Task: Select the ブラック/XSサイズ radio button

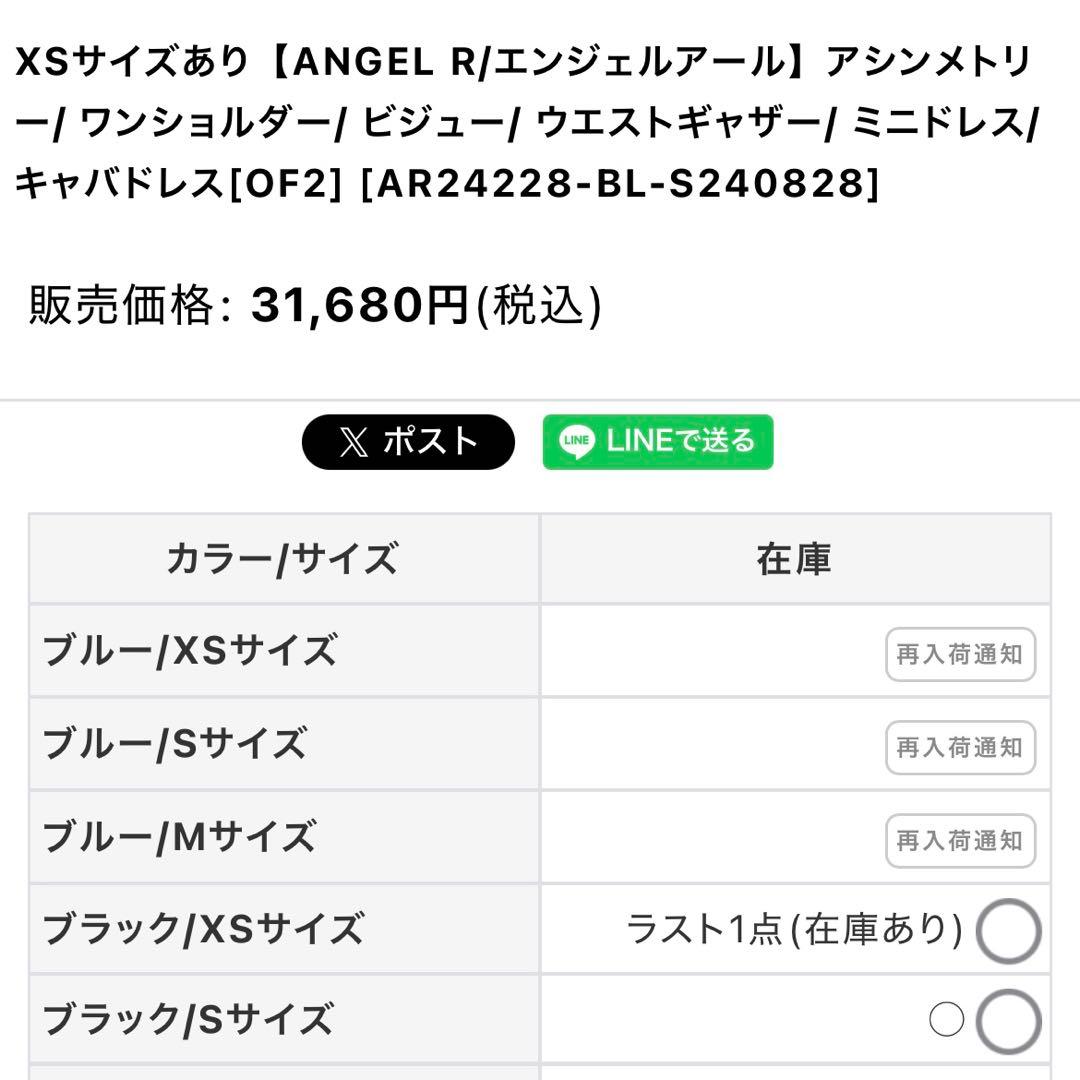Action: tap(1007, 931)
